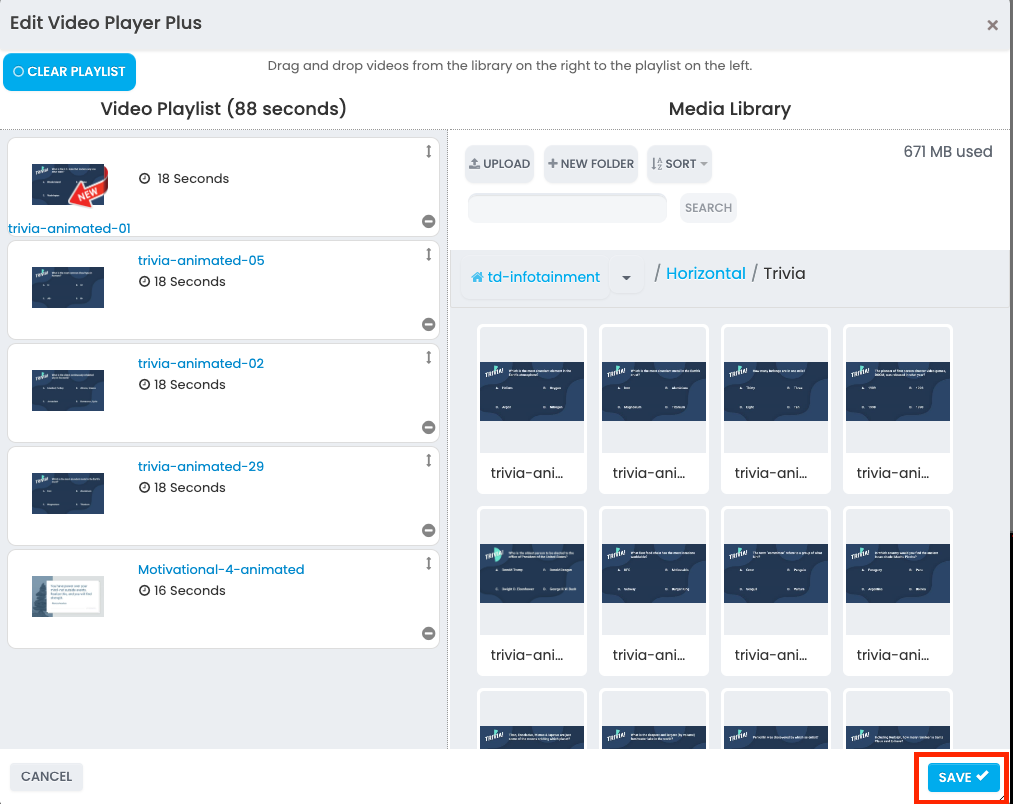Select fourth library video in top row
The width and height of the screenshot is (1013, 804).
click(898, 409)
